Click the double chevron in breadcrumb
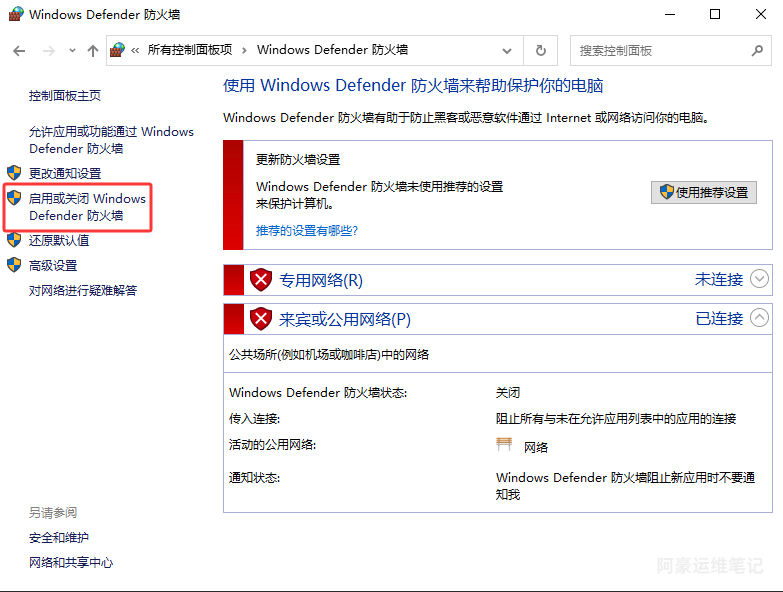The width and height of the screenshot is (783, 592). pyautogui.click(x=135, y=50)
